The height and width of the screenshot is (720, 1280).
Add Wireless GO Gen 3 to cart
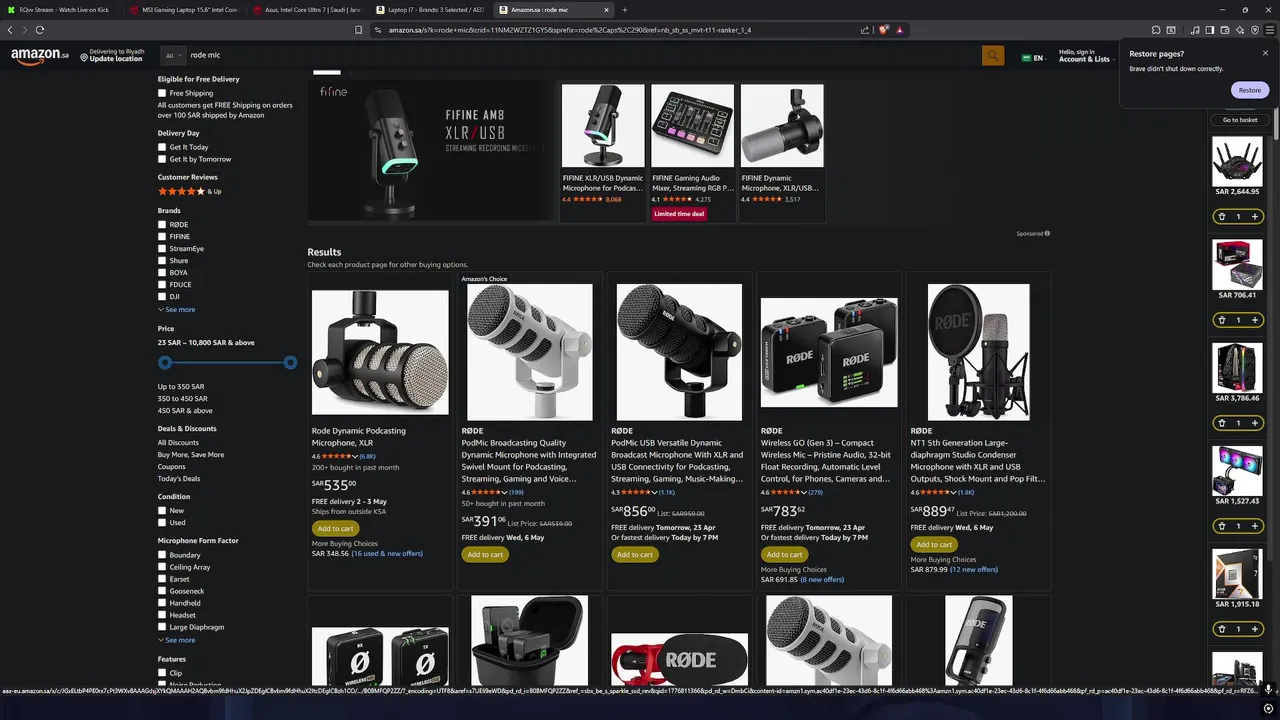(x=784, y=554)
